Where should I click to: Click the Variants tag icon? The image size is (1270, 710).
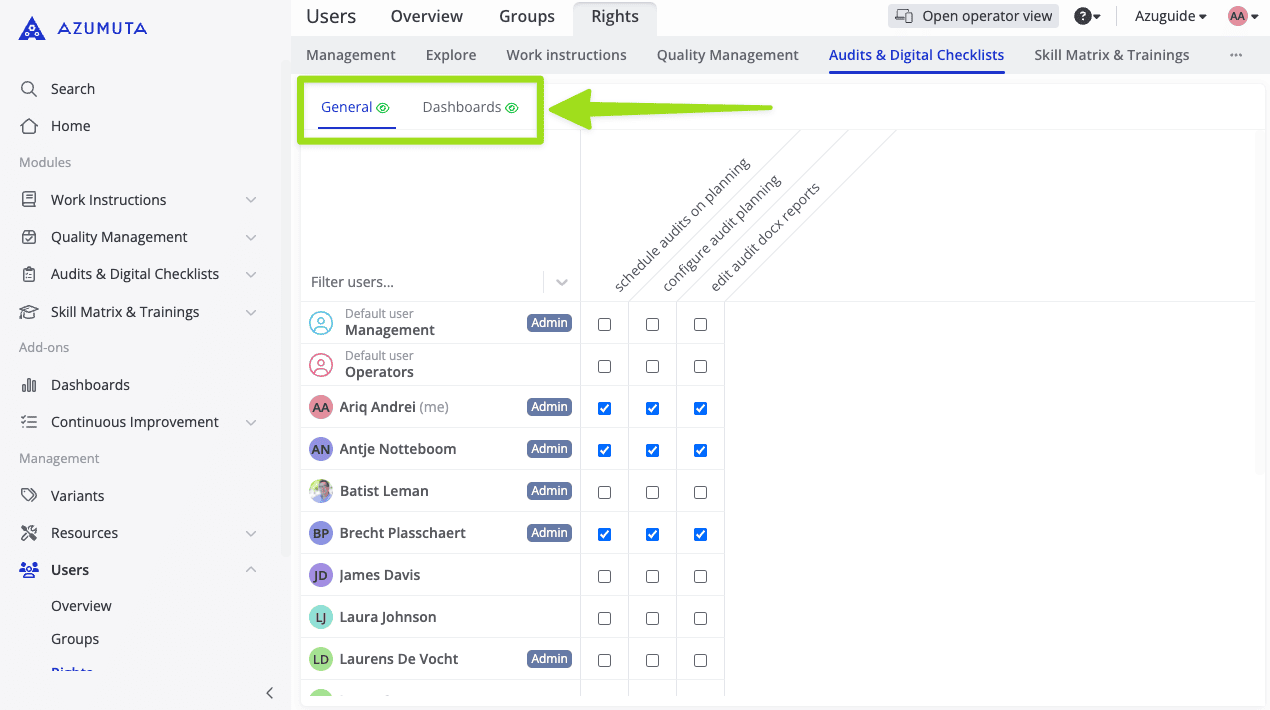tap(29, 496)
